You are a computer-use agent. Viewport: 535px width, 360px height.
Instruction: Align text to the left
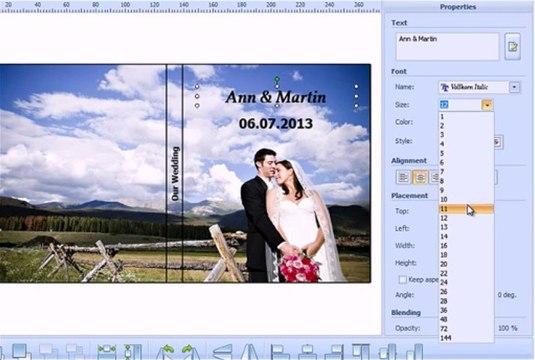pos(403,177)
